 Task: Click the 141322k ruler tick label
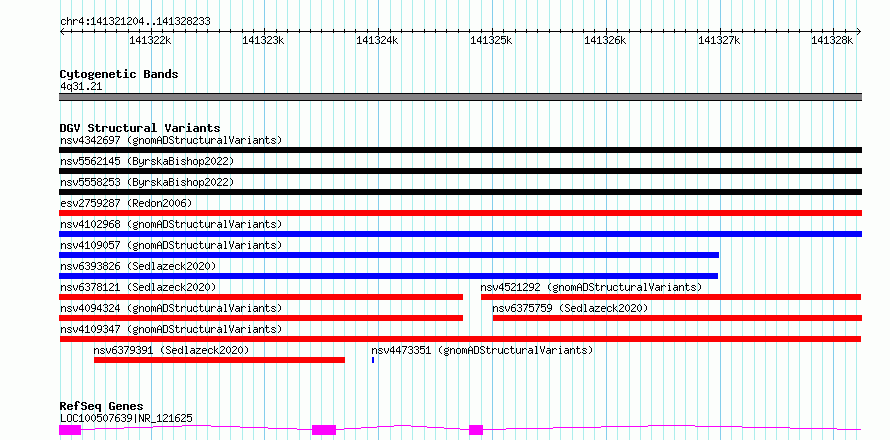(150, 41)
